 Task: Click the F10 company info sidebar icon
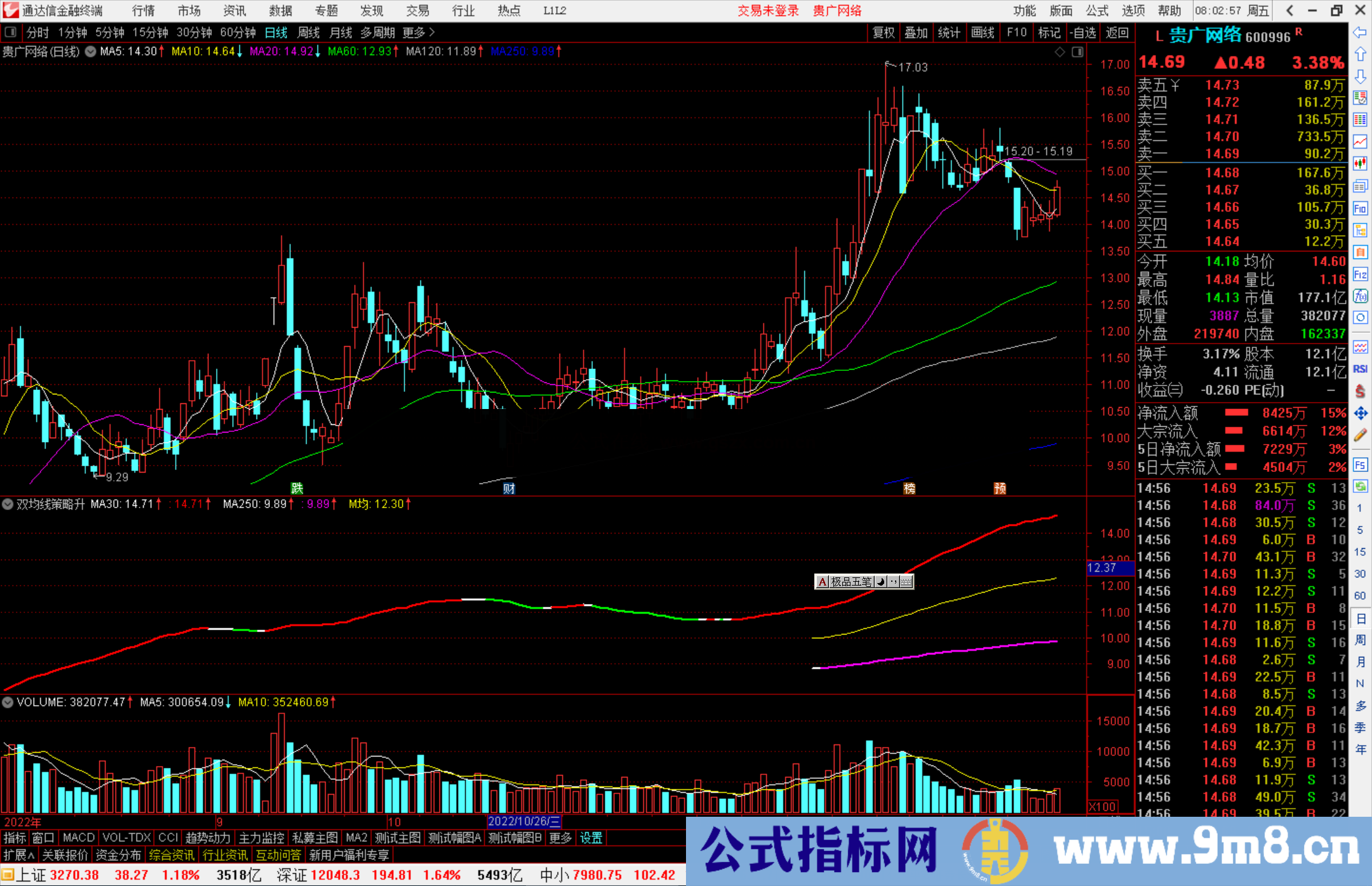point(1360,208)
